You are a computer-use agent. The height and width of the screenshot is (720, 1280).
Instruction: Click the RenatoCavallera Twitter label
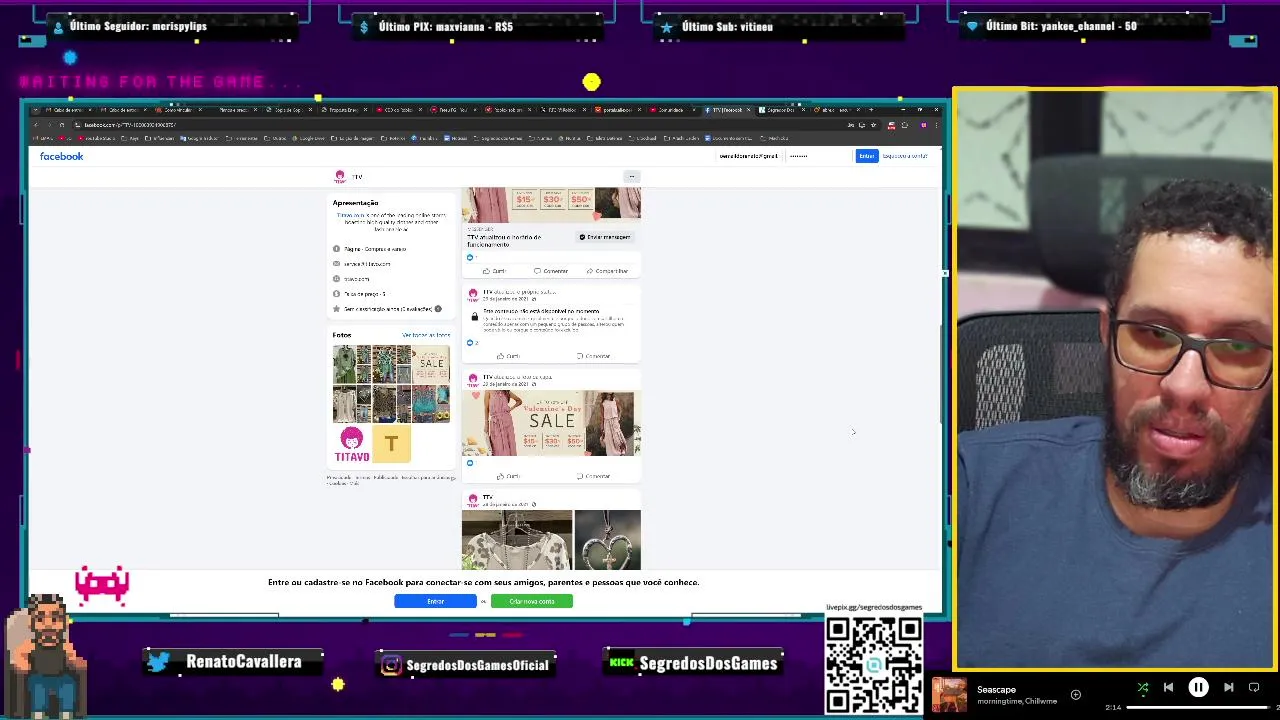tap(234, 662)
